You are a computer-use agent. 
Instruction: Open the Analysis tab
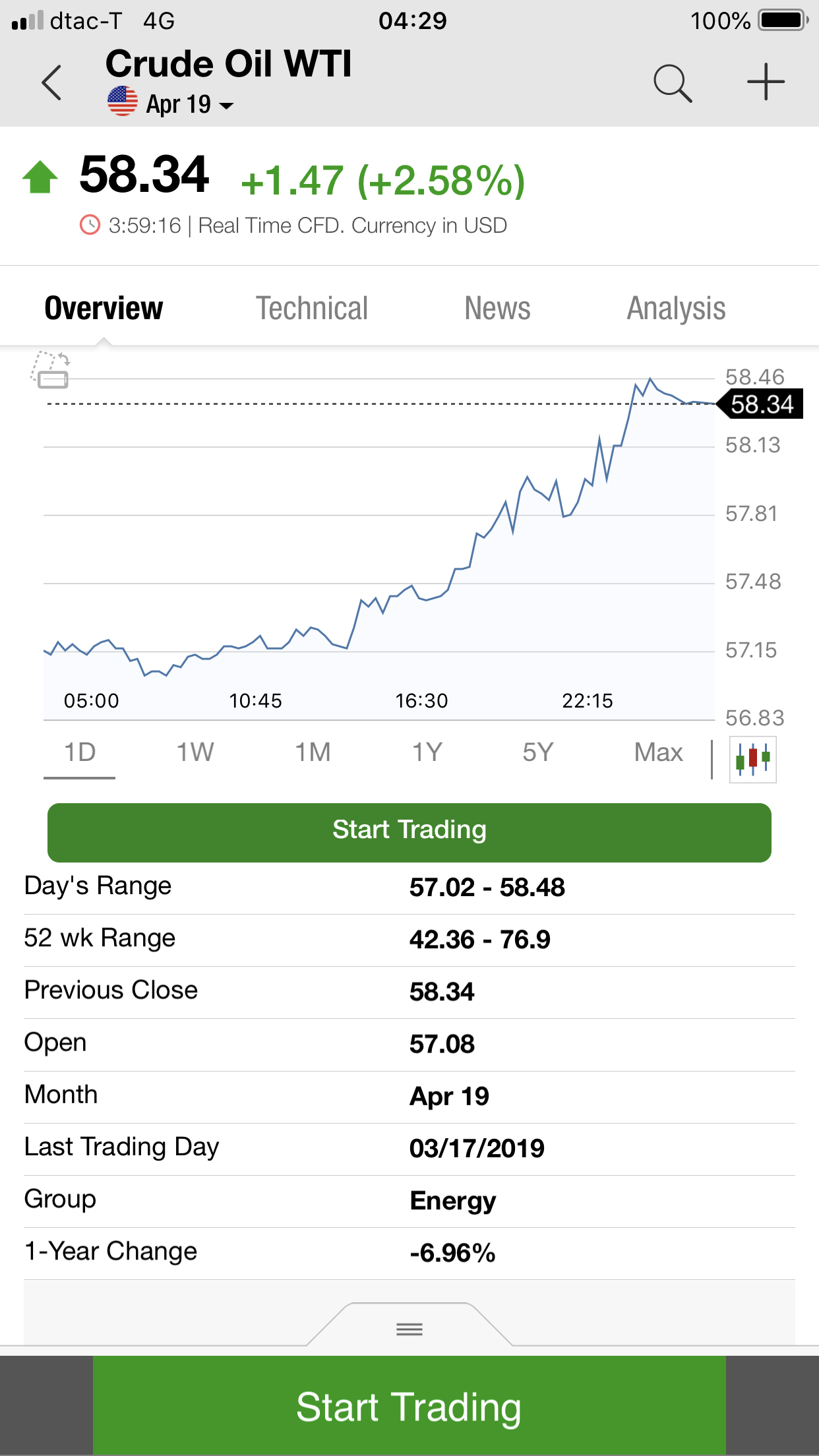point(676,308)
